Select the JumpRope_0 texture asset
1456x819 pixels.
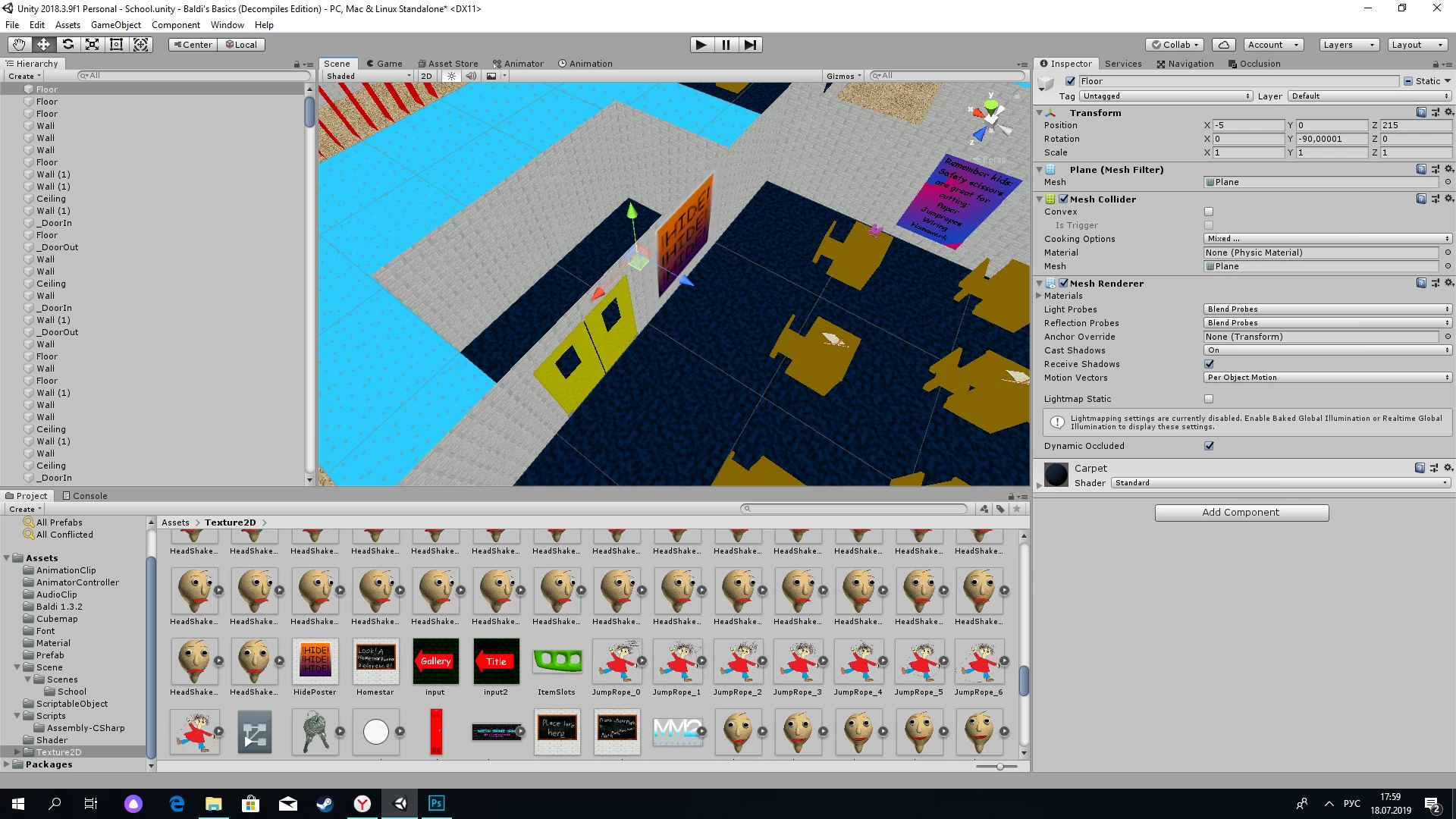[617, 666]
